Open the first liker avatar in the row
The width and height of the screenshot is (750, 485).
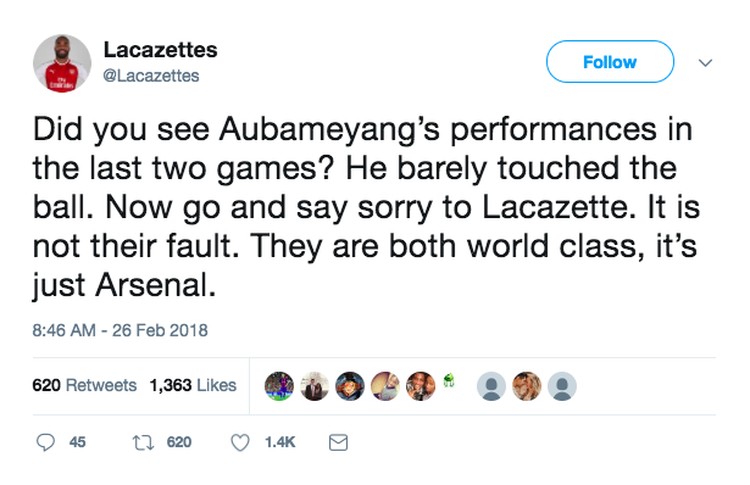[280, 386]
